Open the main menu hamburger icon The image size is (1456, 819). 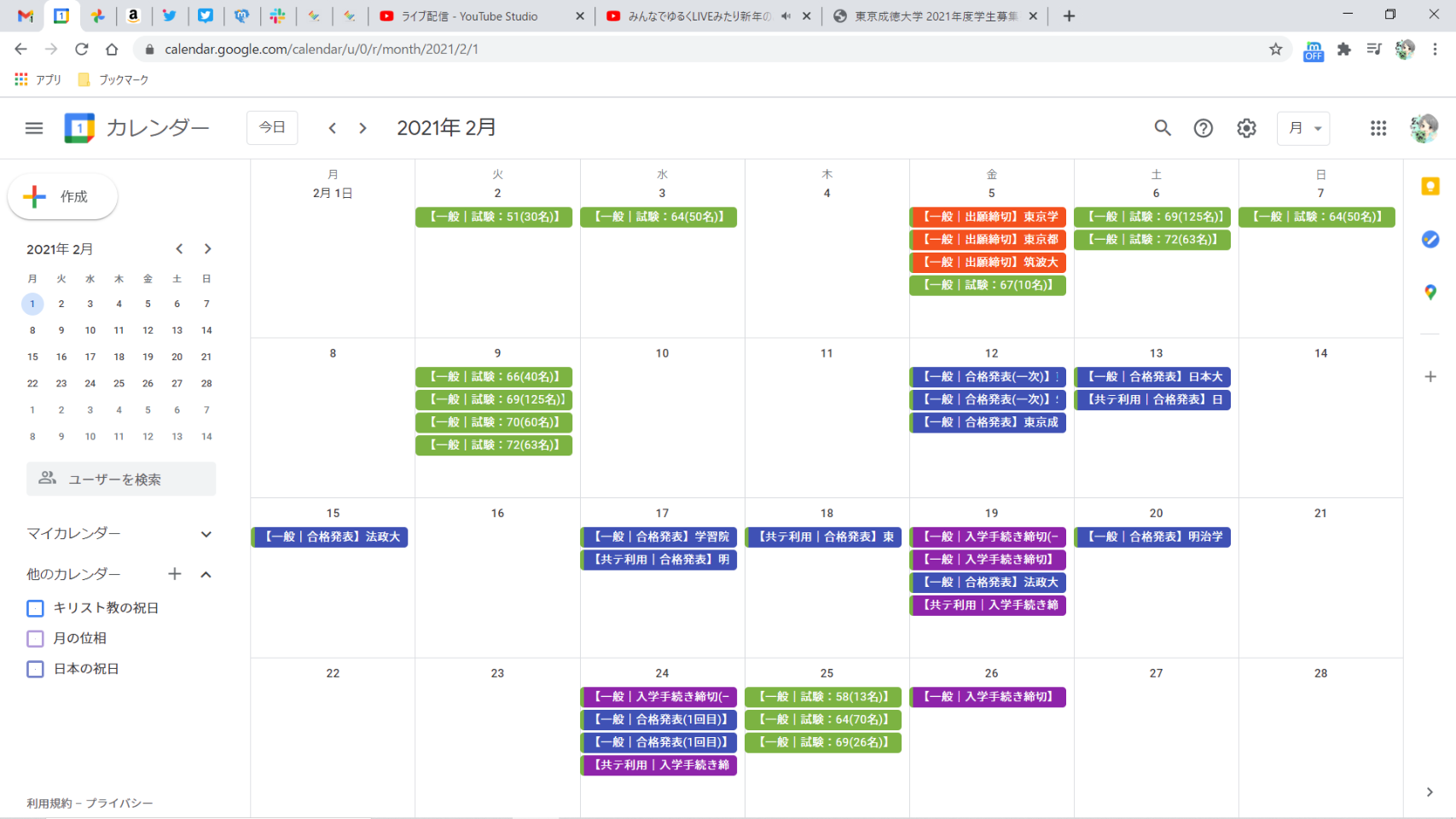[x=34, y=128]
